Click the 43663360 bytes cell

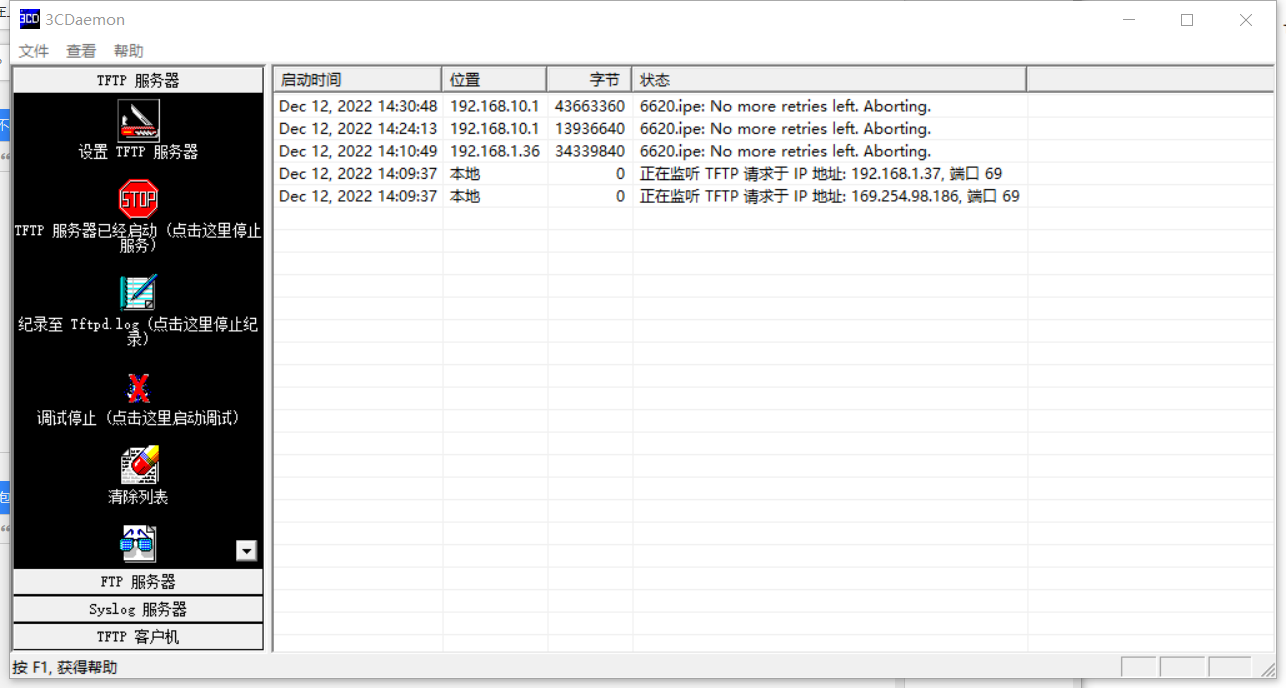[x=590, y=106]
